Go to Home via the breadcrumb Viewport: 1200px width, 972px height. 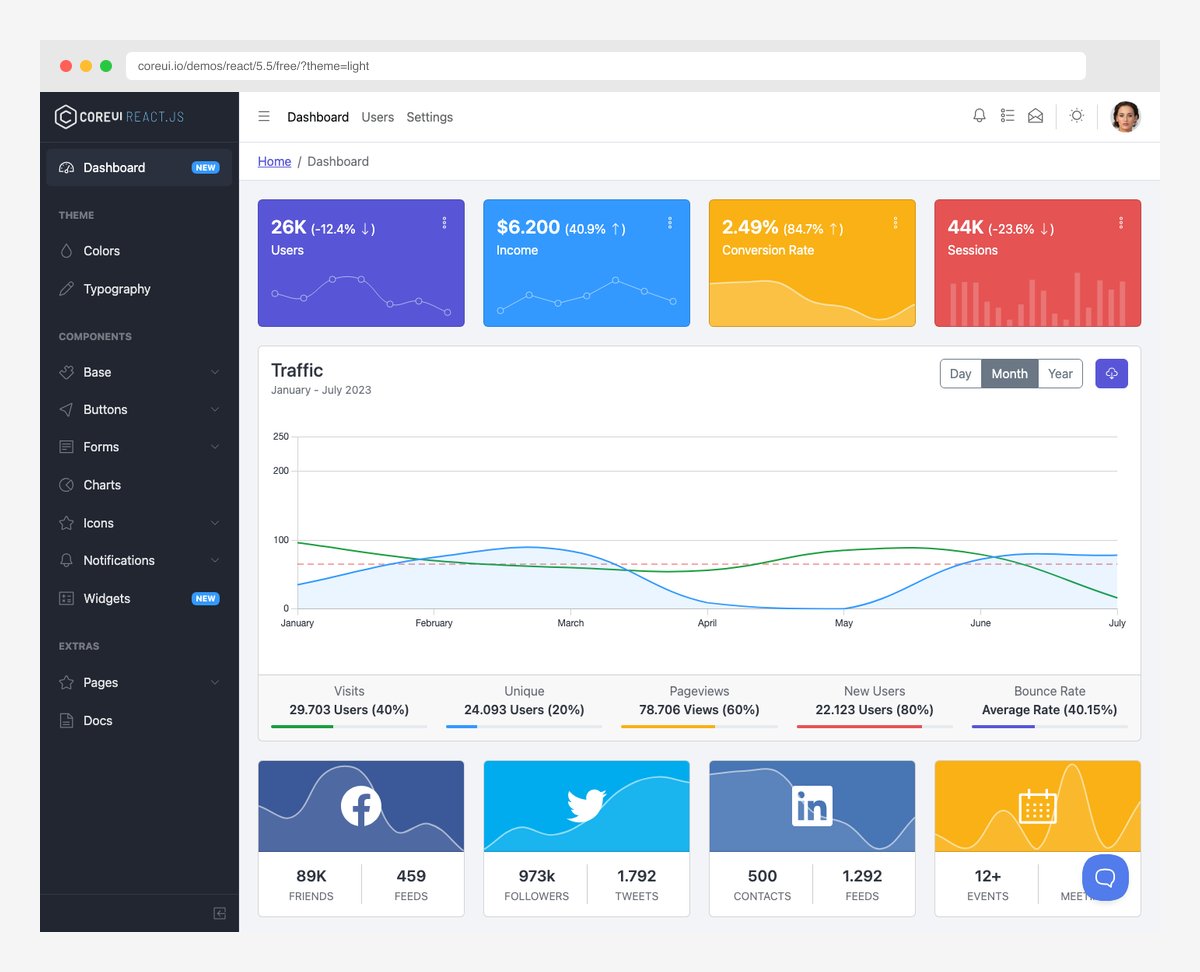[274, 161]
